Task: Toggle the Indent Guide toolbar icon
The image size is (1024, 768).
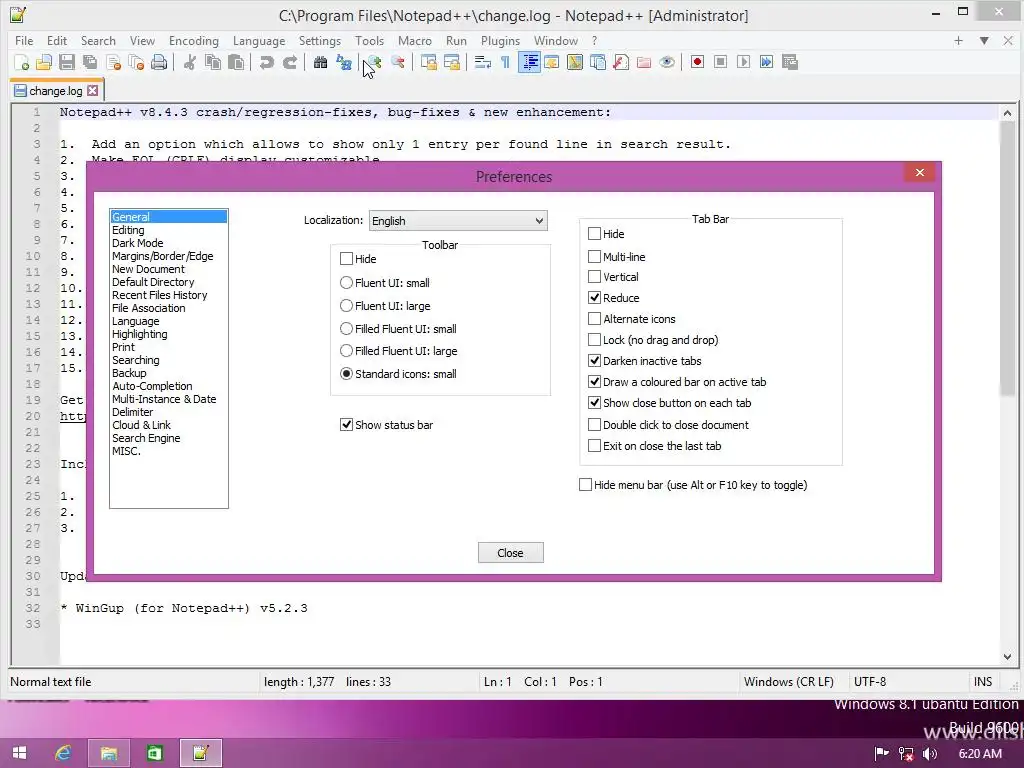Action: click(x=529, y=62)
